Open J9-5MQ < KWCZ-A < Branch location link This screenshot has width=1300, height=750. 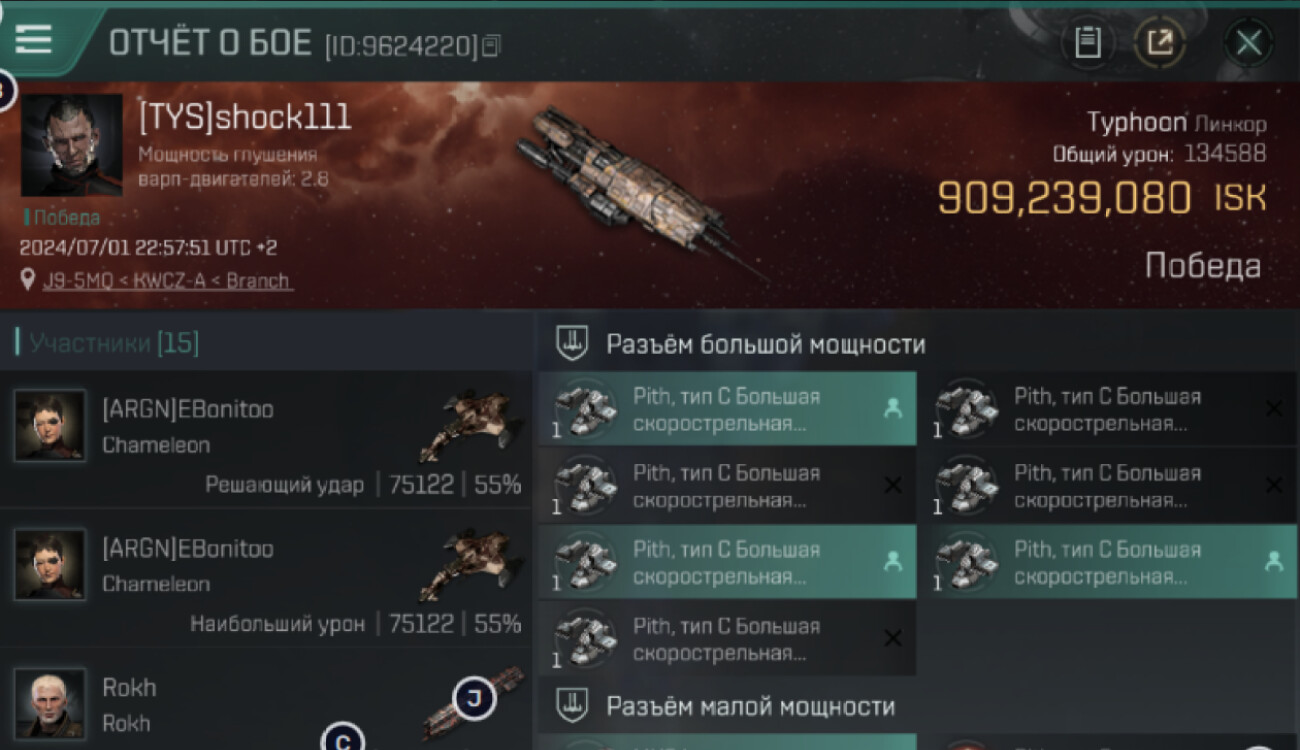[167, 280]
